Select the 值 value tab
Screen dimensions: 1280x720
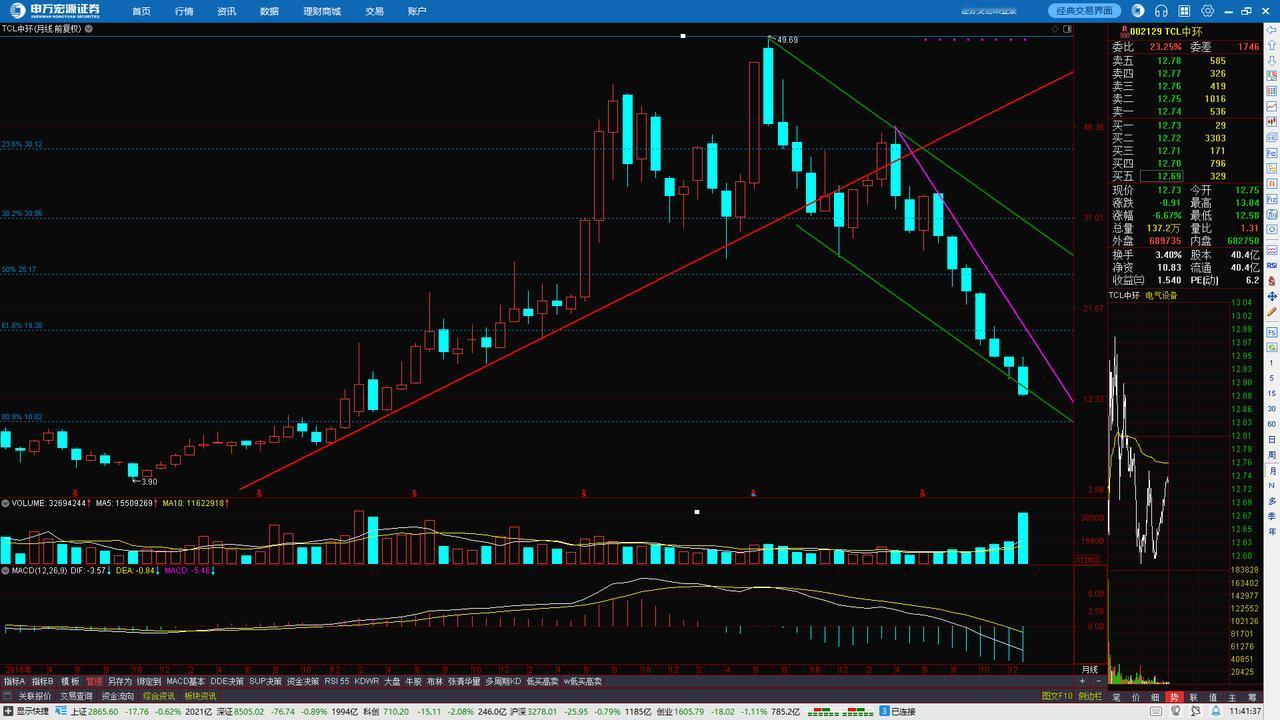[1213, 697]
